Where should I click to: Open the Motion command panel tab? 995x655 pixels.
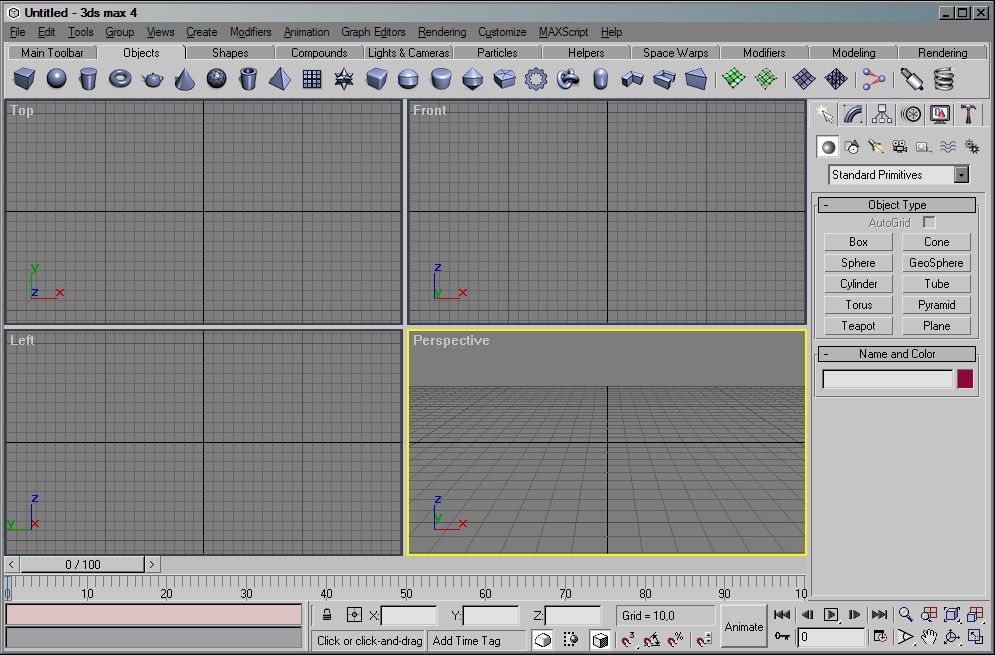[911, 114]
